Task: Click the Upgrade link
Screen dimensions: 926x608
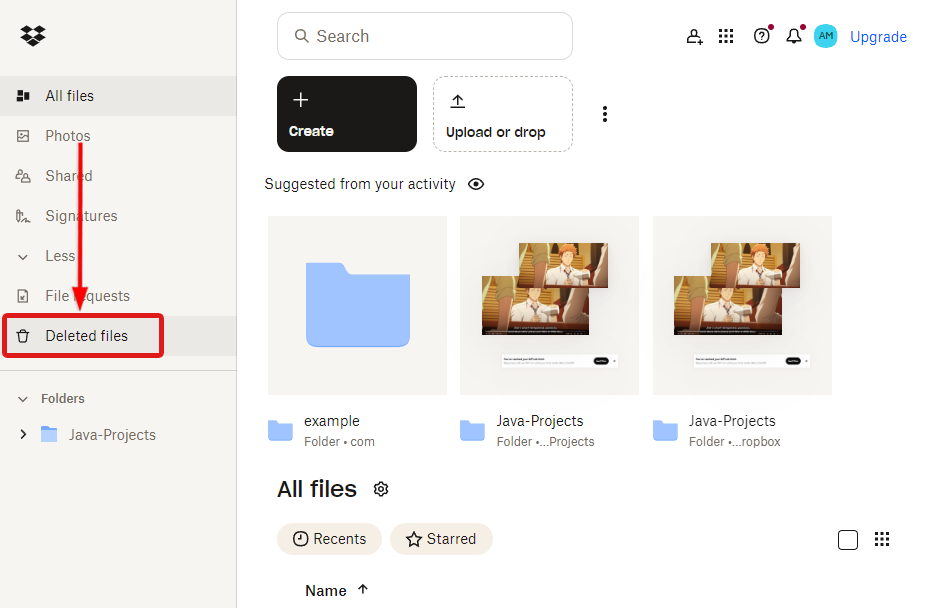Action: point(878,37)
